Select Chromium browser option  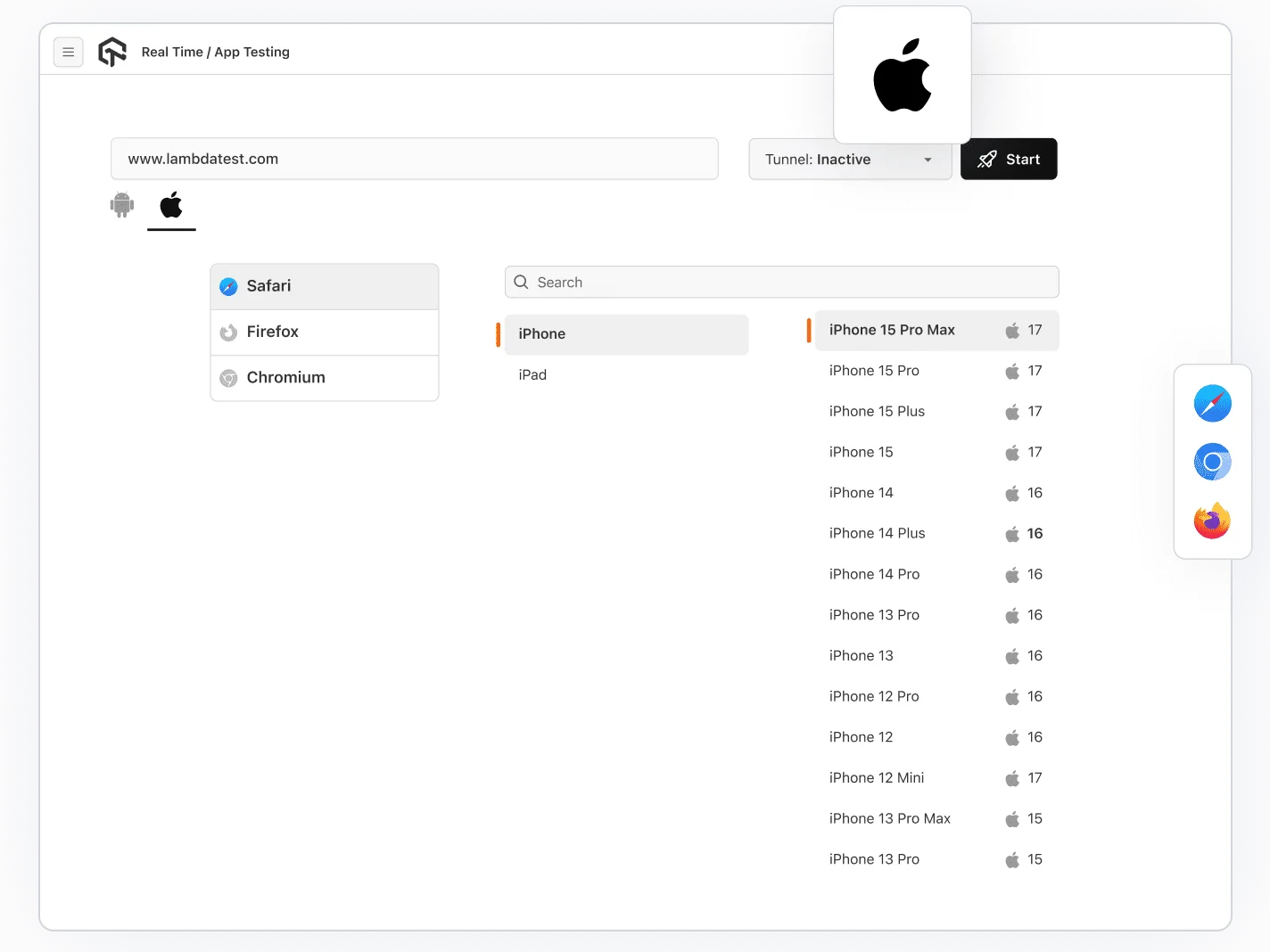click(x=324, y=377)
